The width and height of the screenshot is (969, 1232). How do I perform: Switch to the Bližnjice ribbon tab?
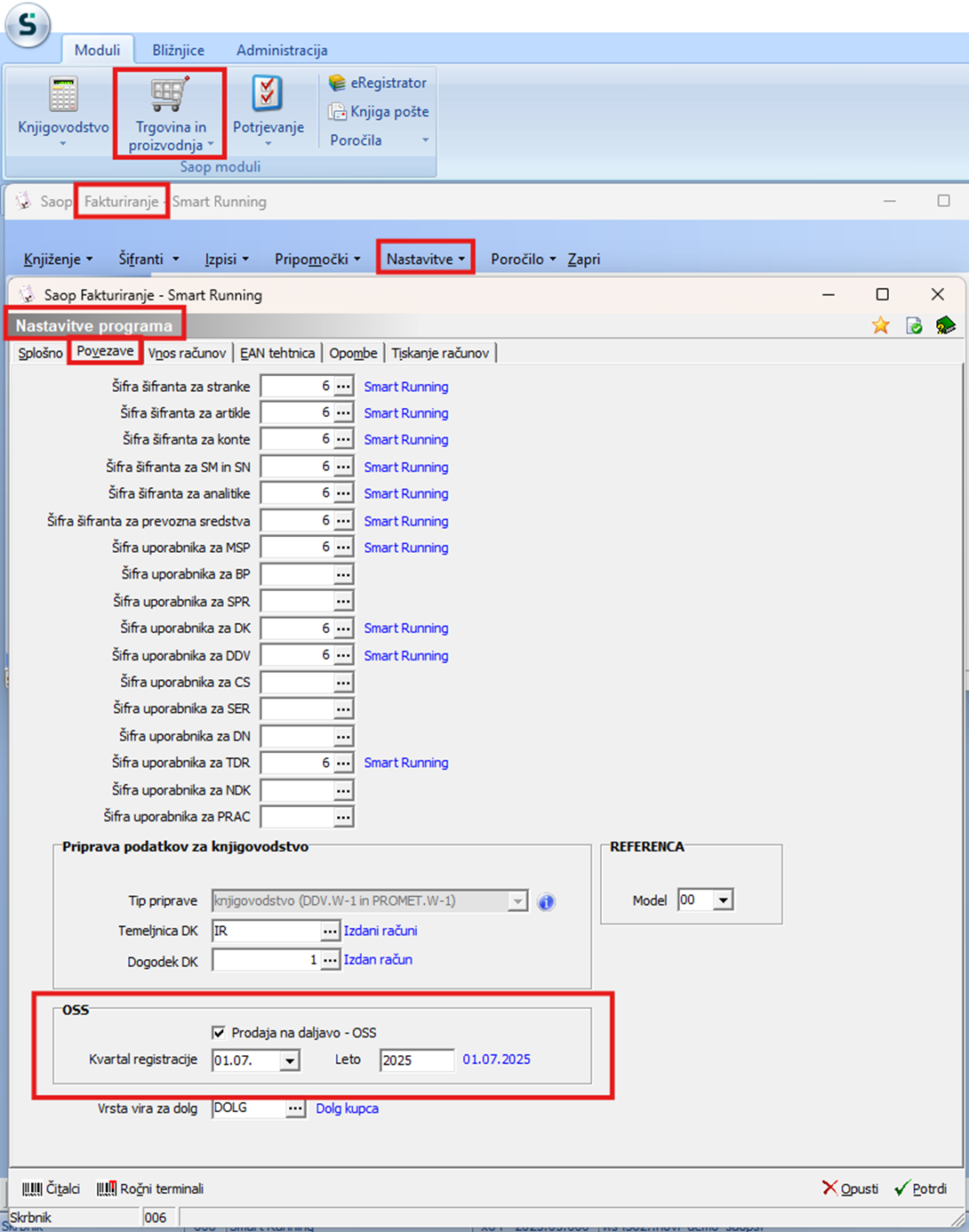click(x=178, y=50)
